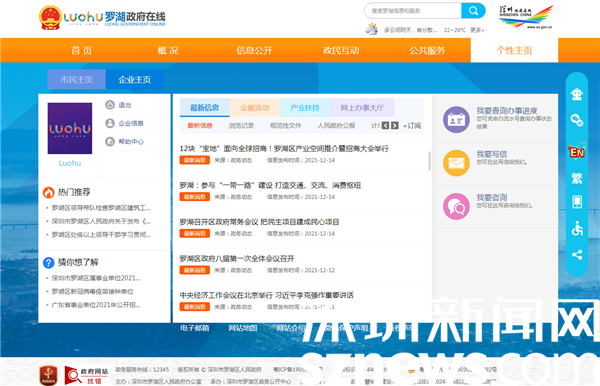Image resolution: width=600 pixels, height=386 pixels.
Task: Open the mobile version phone icon
Action: (x=577, y=202)
